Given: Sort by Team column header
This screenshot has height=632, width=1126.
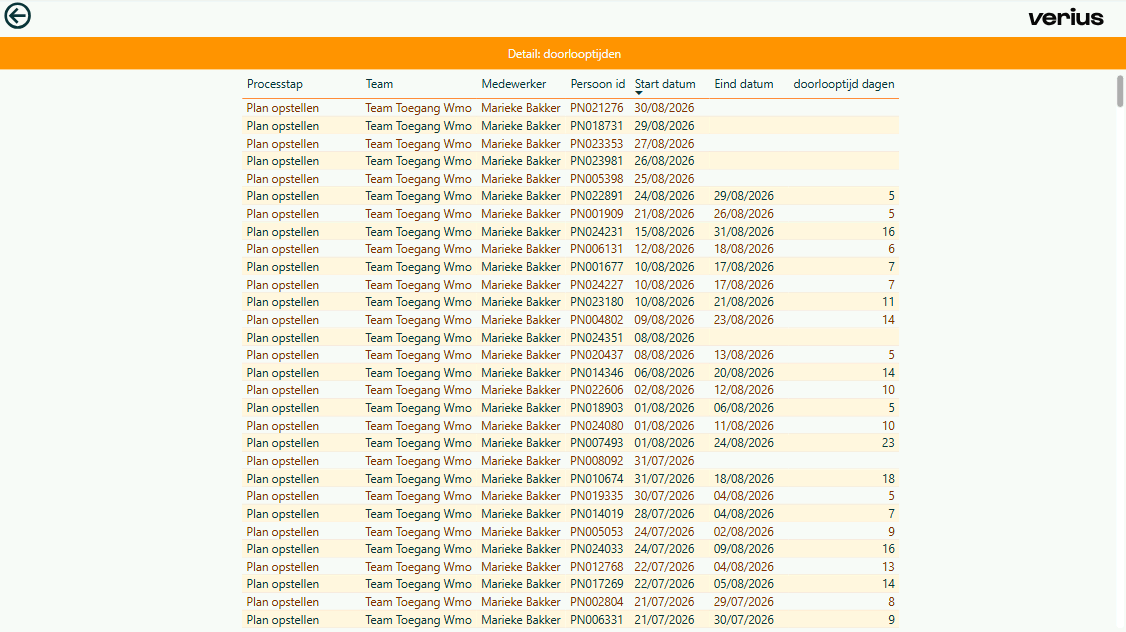Looking at the screenshot, I should pos(379,84).
